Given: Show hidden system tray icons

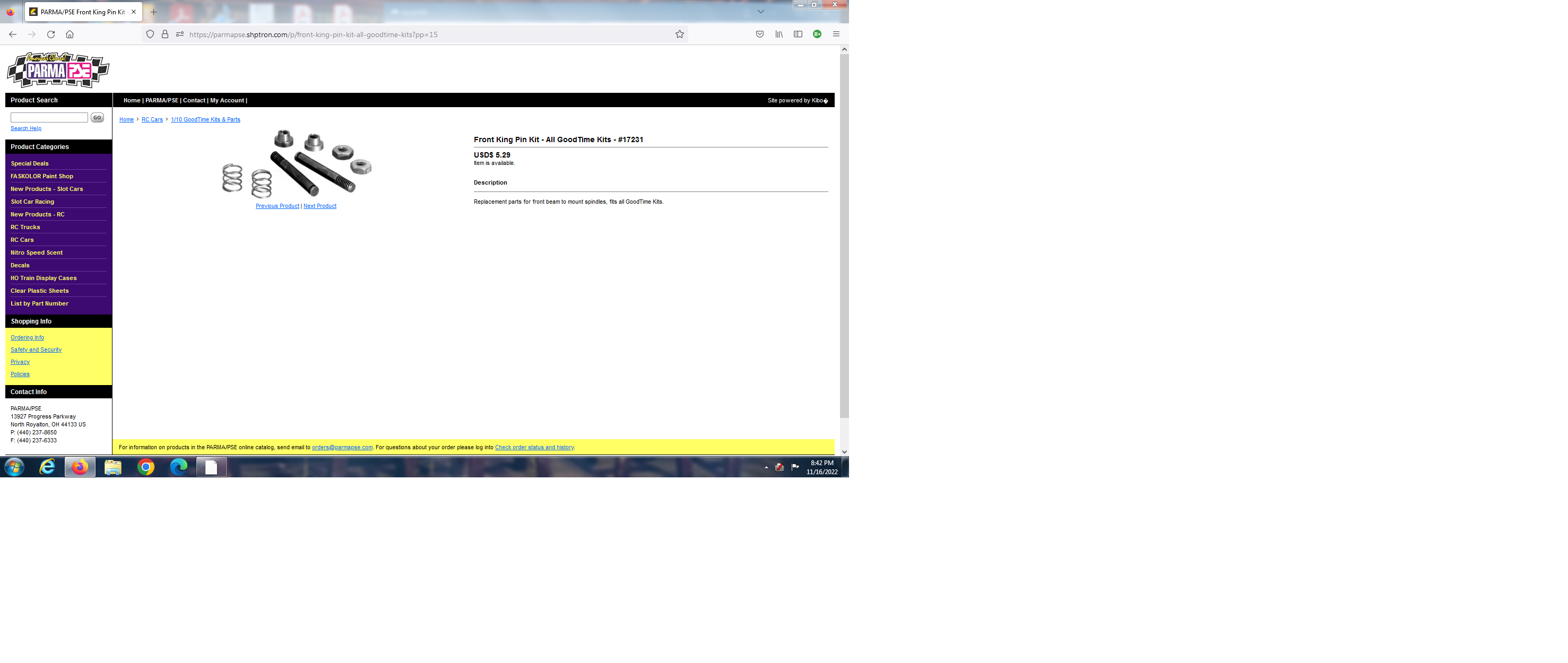Looking at the screenshot, I should click(766, 467).
